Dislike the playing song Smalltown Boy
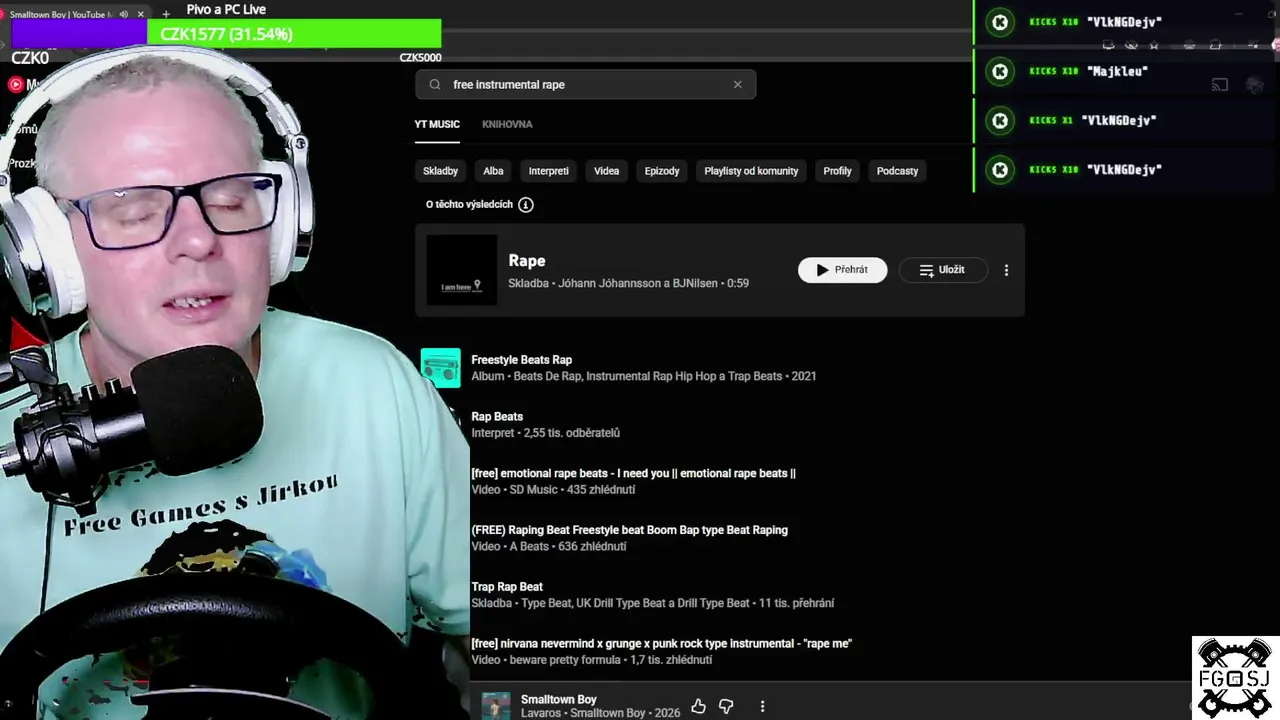 point(726,707)
